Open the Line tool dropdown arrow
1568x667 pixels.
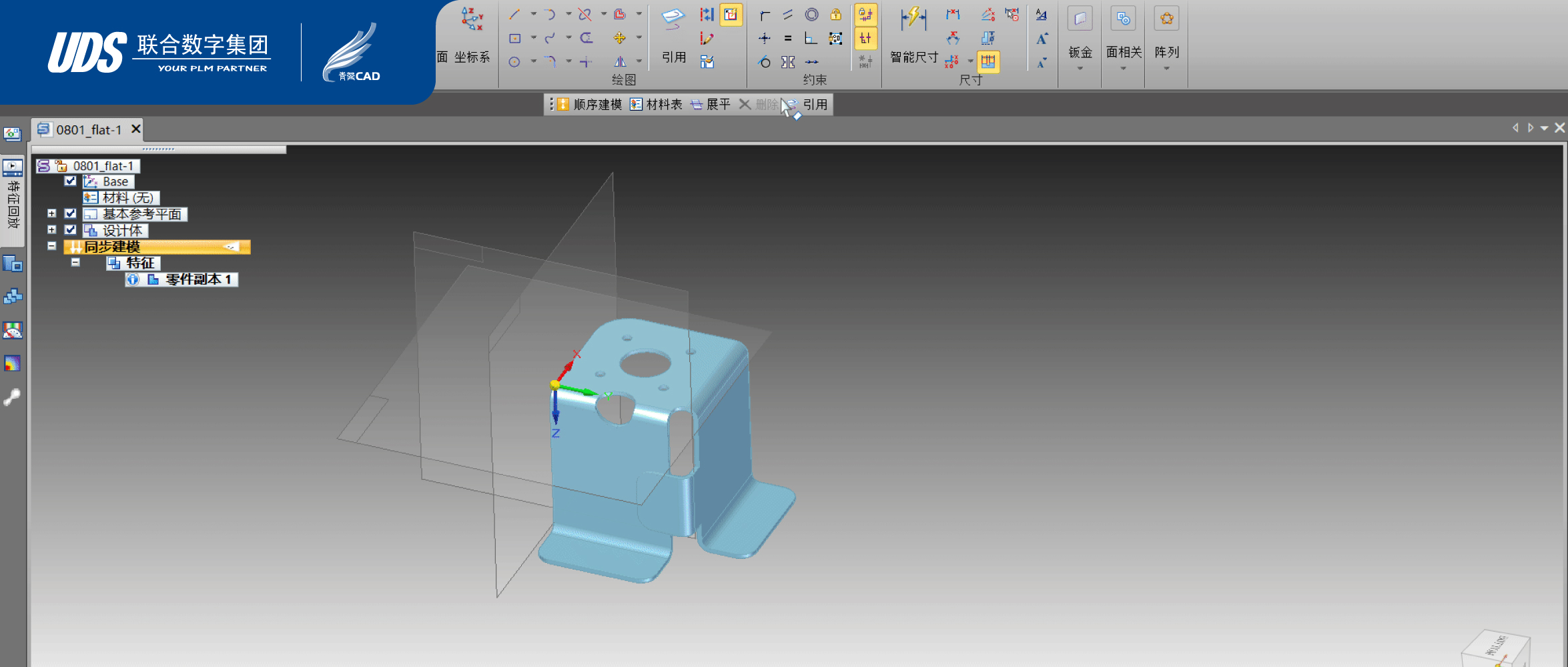[533, 14]
